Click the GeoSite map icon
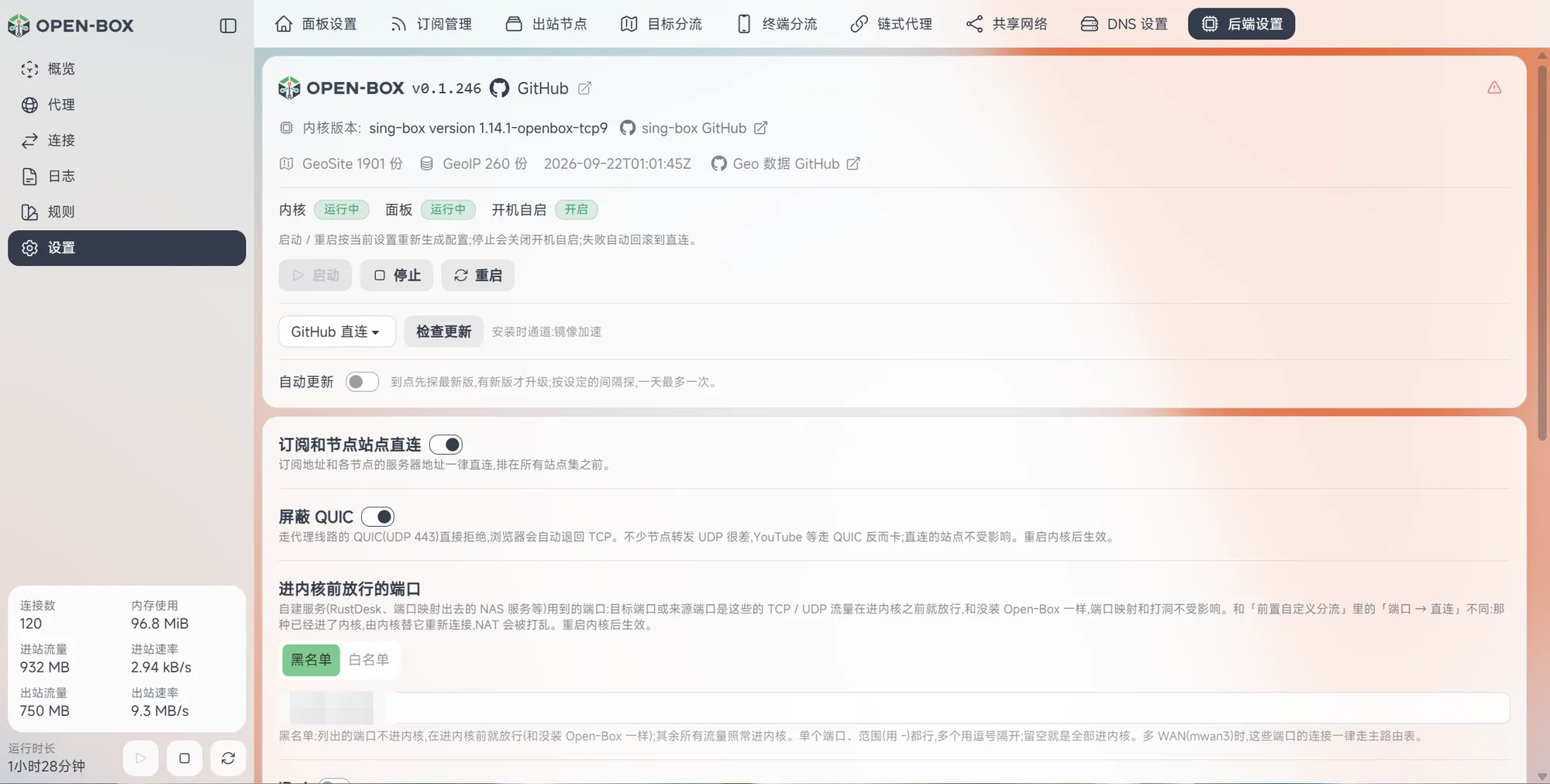 click(x=287, y=163)
